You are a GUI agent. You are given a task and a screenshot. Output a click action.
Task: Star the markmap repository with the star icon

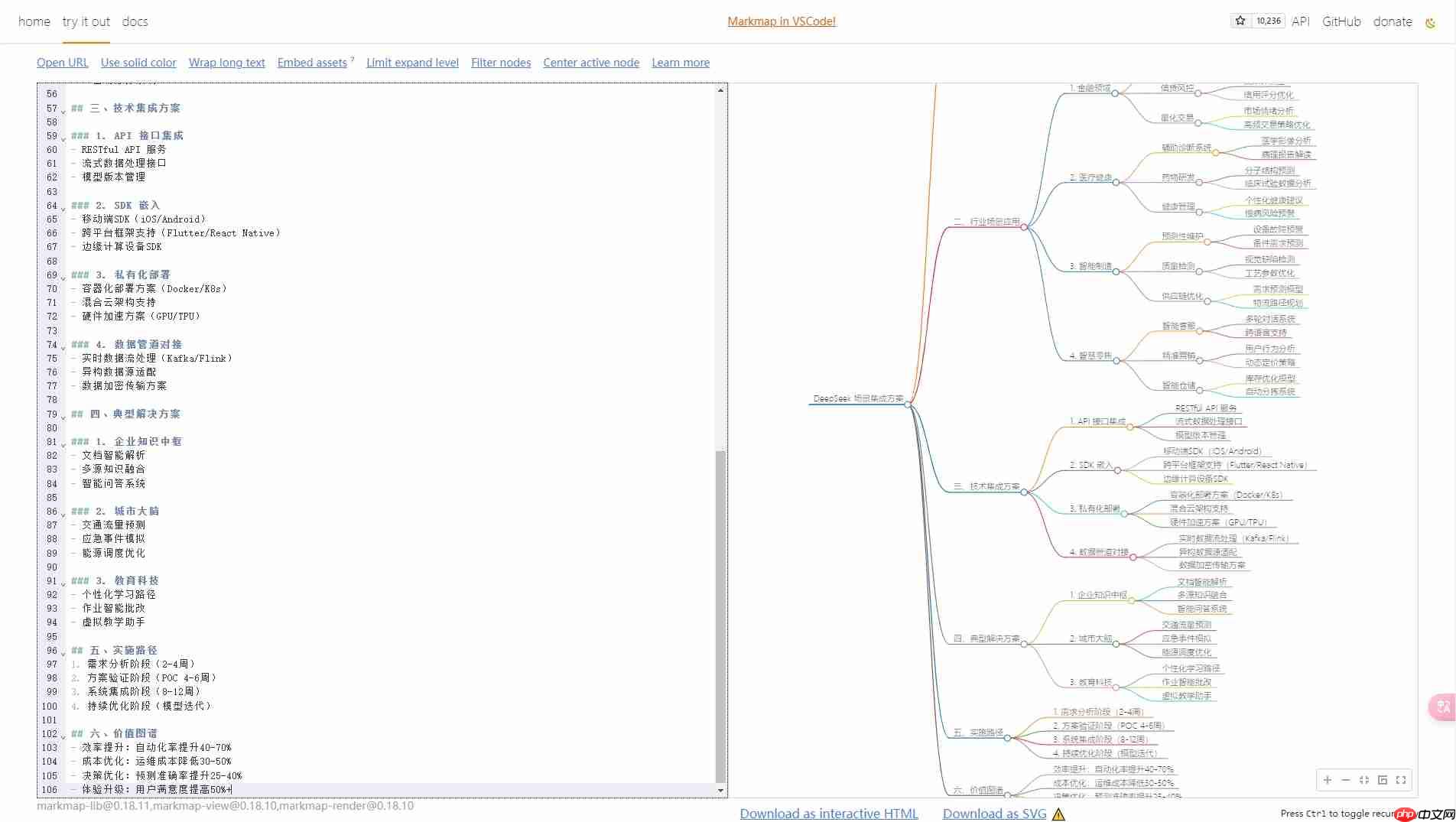(x=1240, y=21)
